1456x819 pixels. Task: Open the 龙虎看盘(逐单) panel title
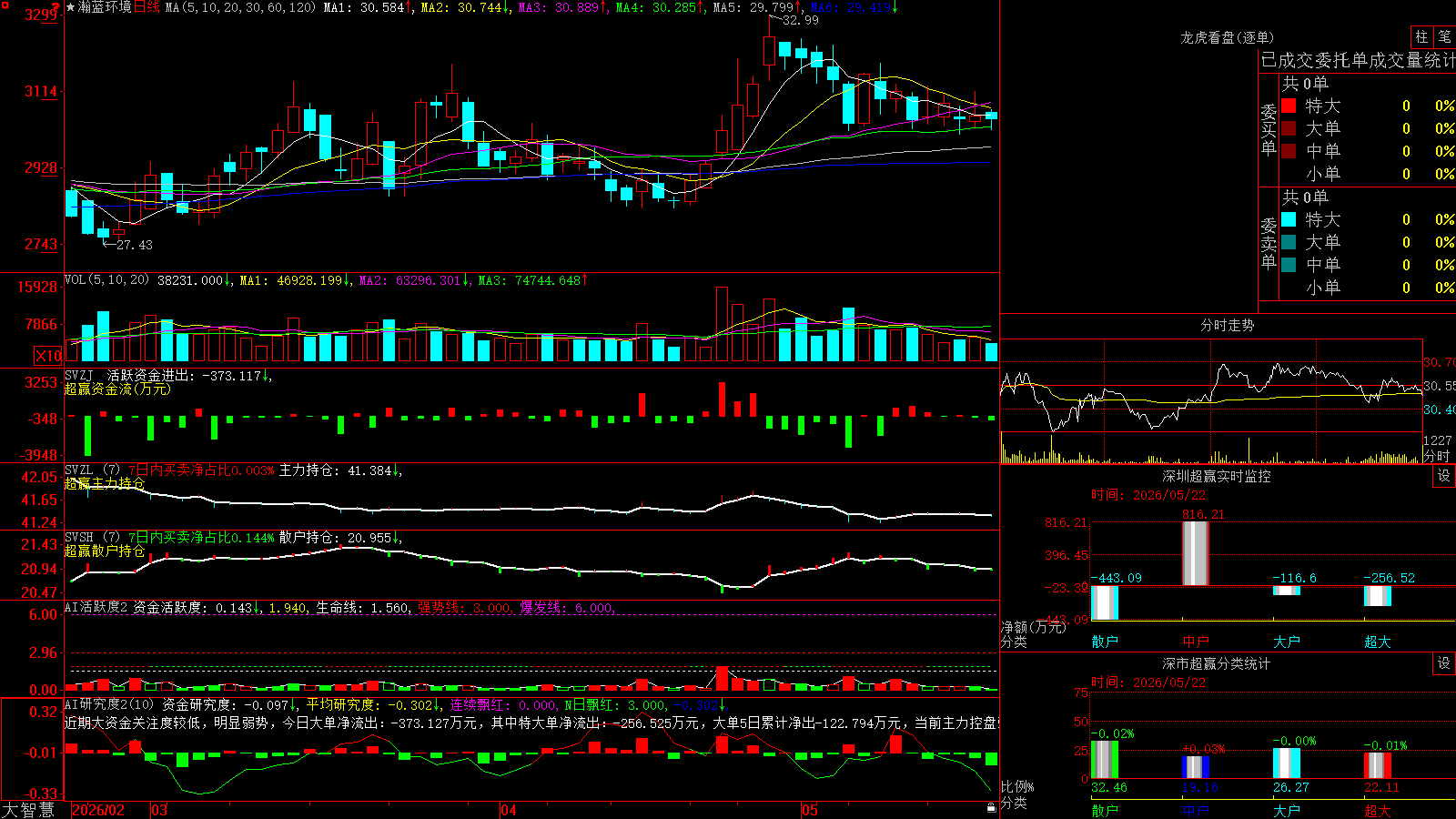(x=1227, y=37)
